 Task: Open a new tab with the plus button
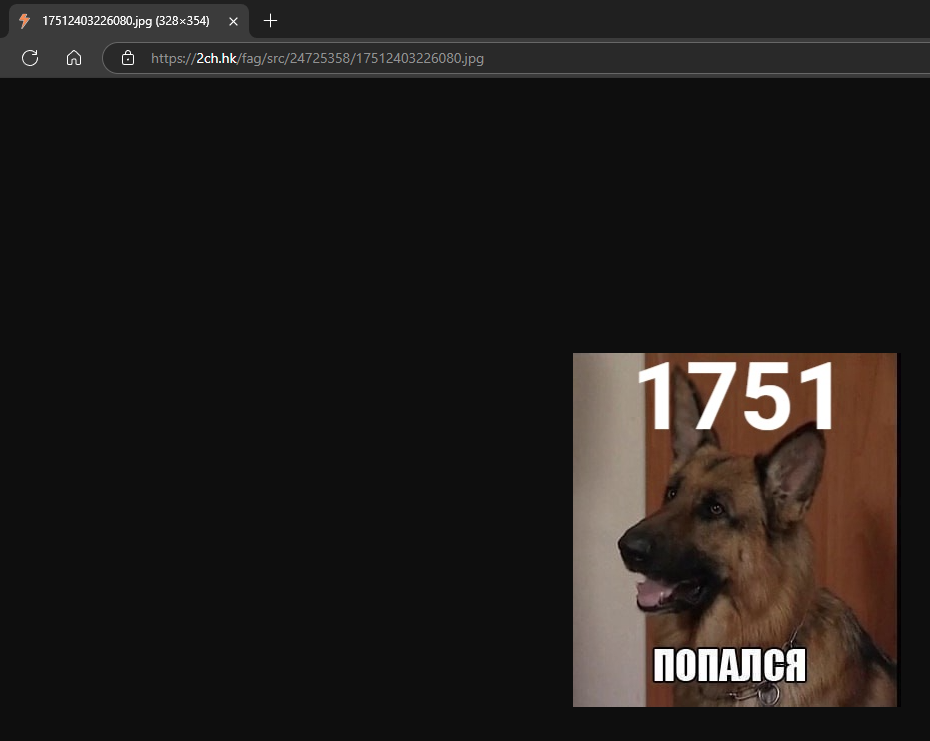click(270, 21)
